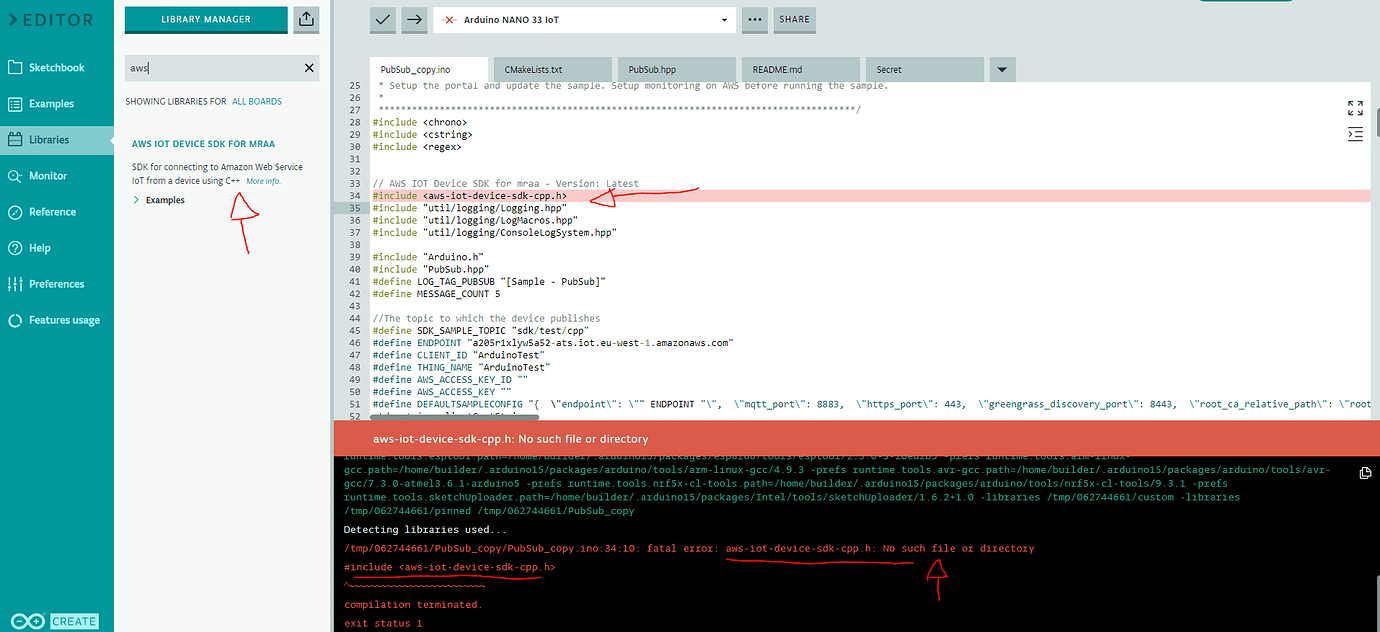Clear the aws library search field
This screenshot has width=1380, height=632.
308,67
